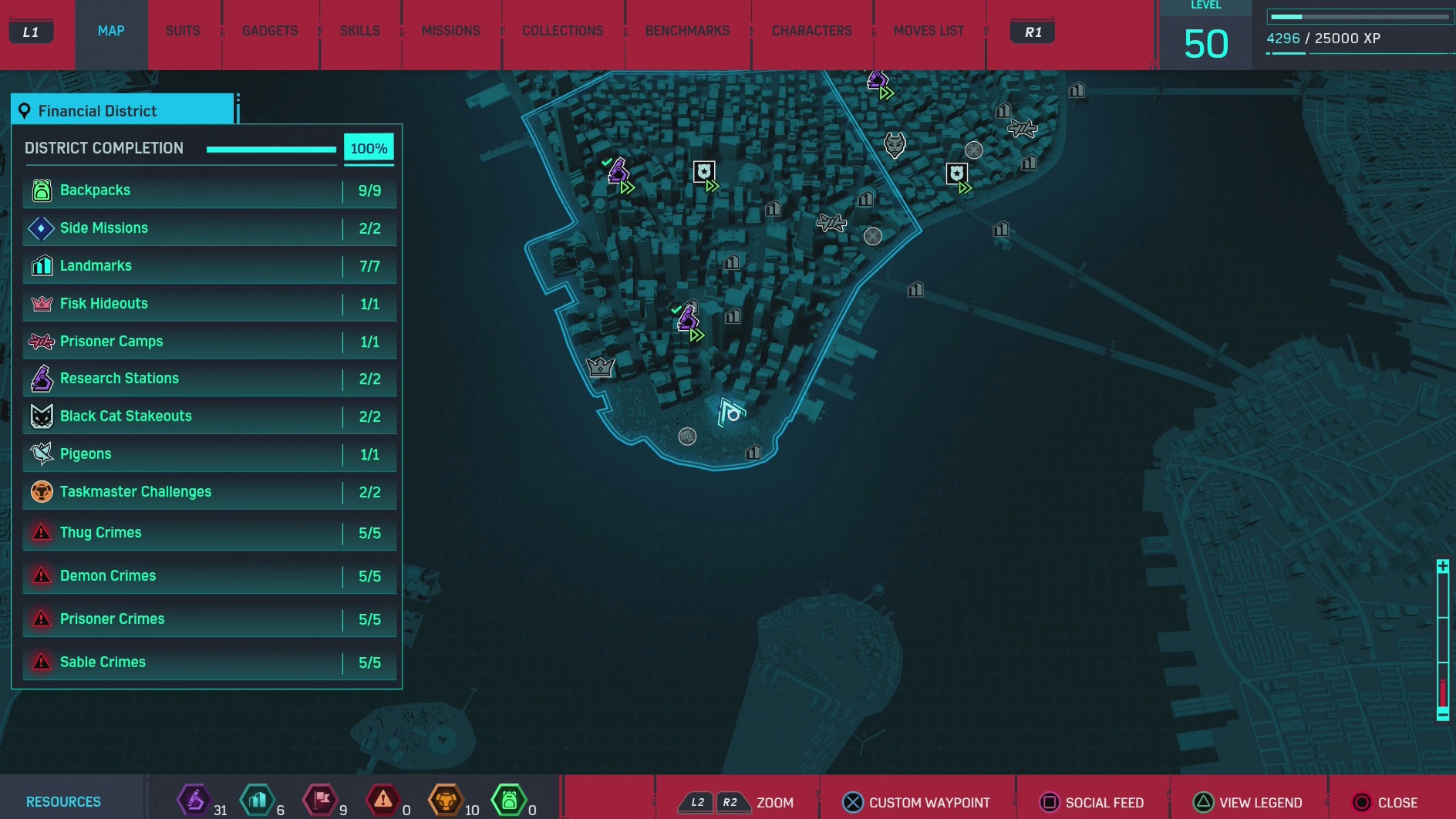This screenshot has width=1456, height=819.
Task: Click the Thug Crimes row label
Action: coord(101,533)
